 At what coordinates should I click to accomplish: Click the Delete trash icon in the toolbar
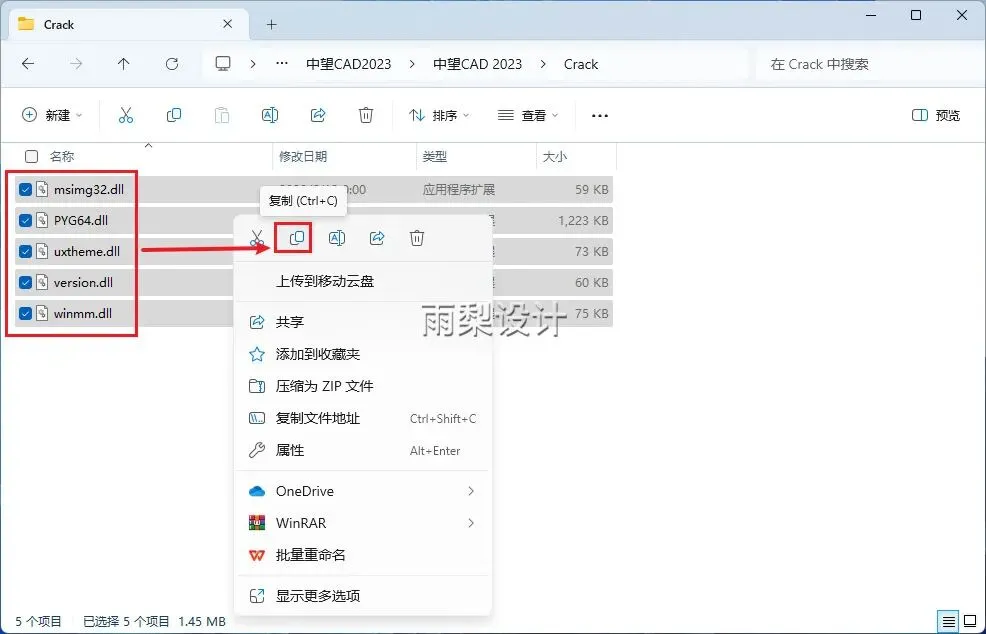coord(366,115)
